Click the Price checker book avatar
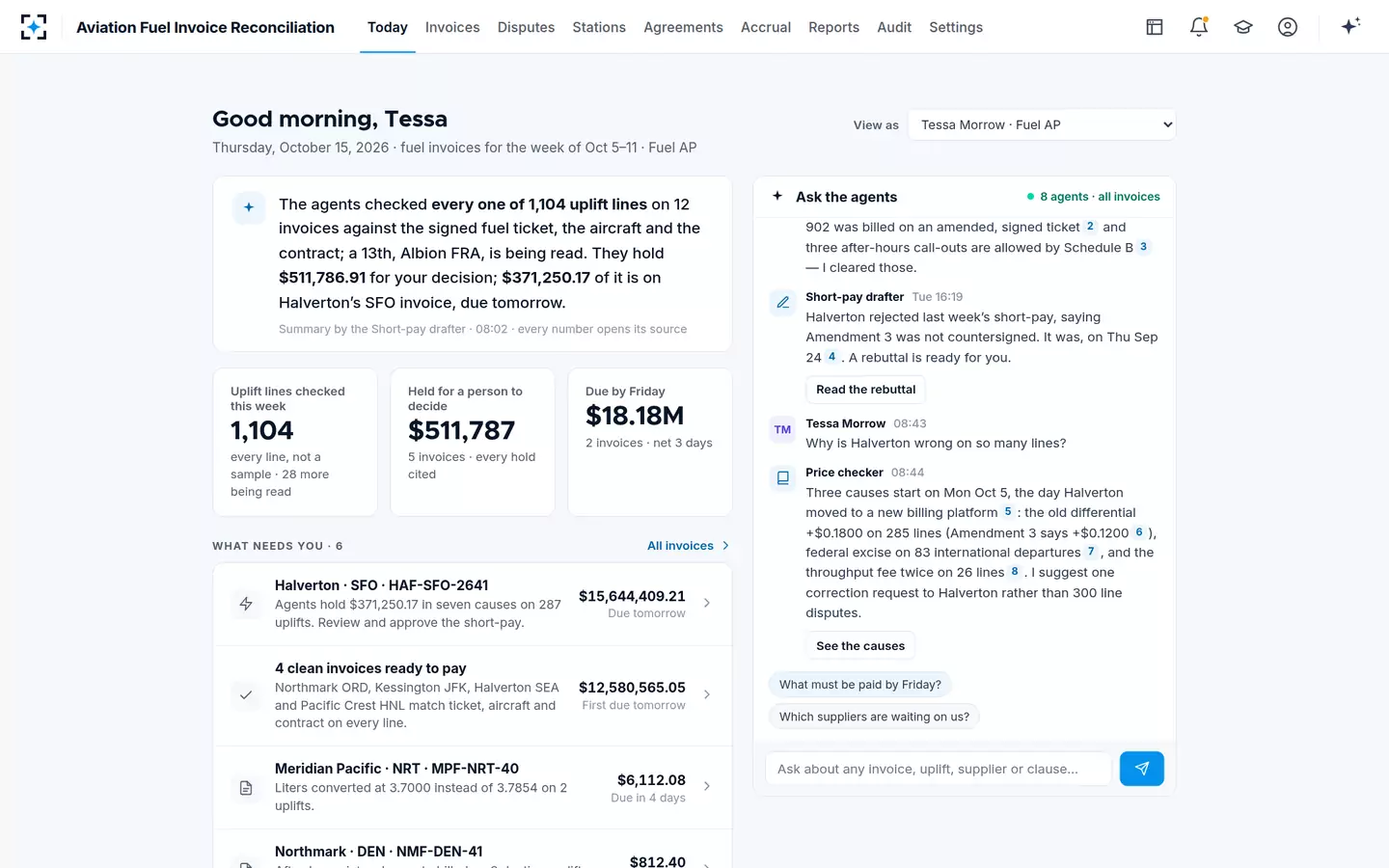Image resolution: width=1389 pixels, height=868 pixels. tap(783, 478)
